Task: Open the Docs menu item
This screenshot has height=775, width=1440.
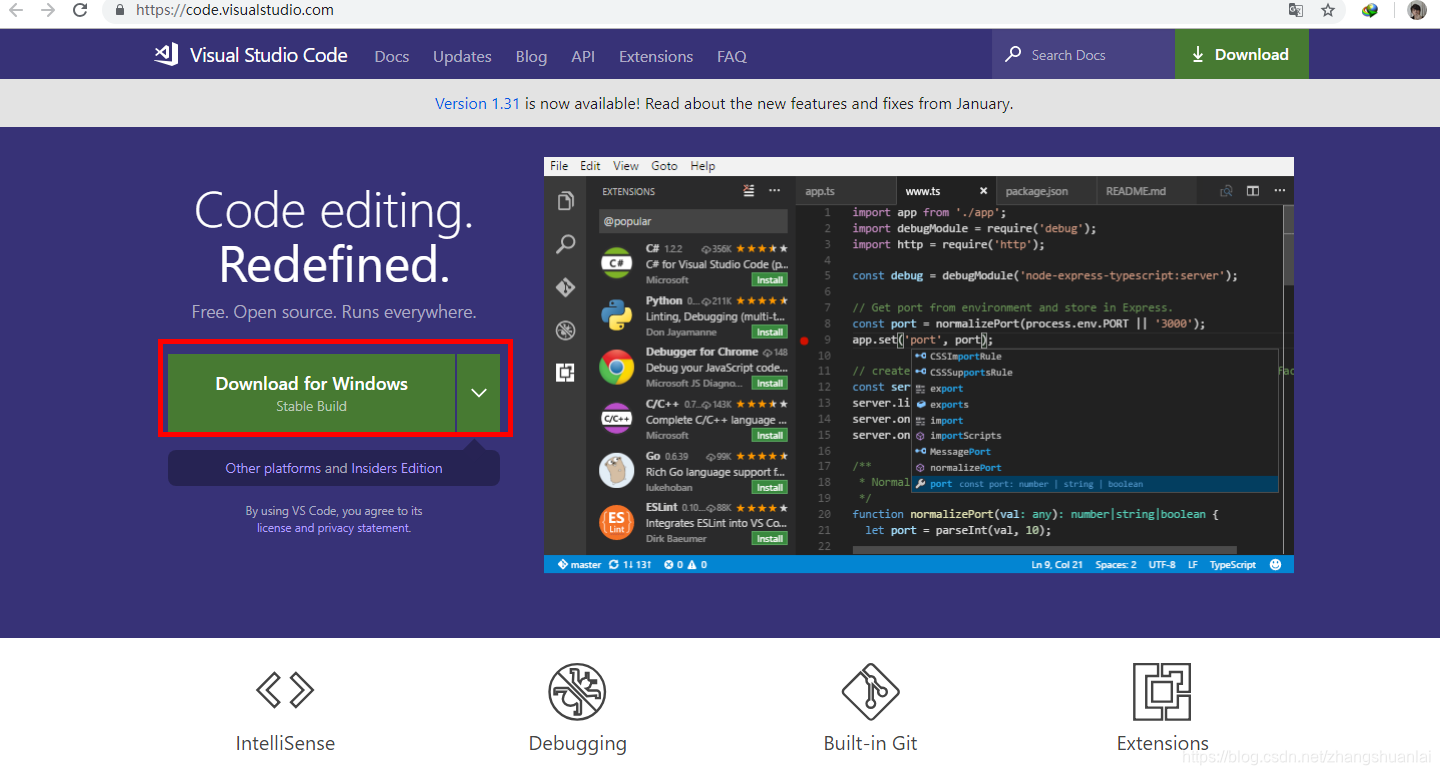Action: point(392,57)
